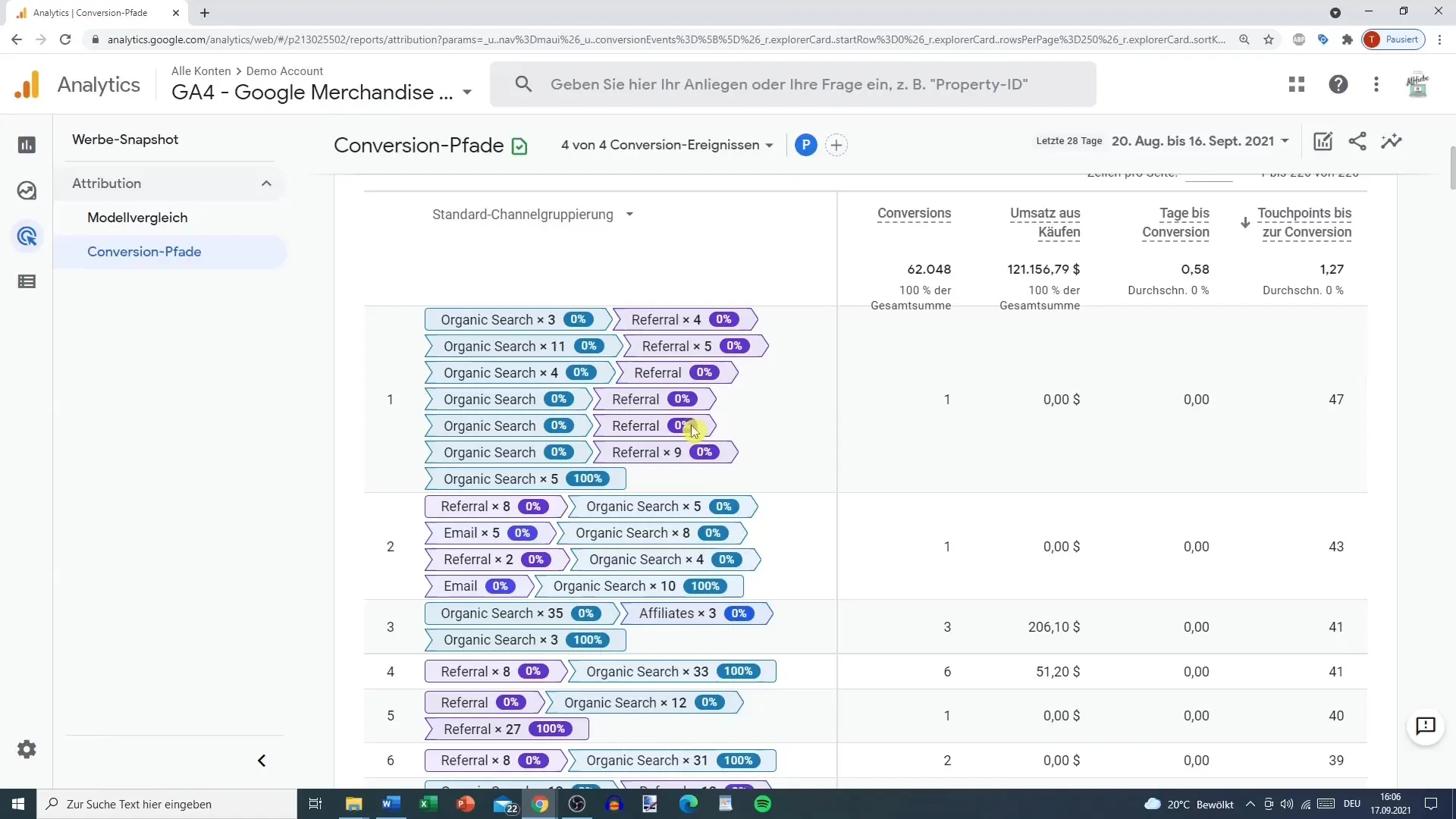The image size is (1456, 819).
Task: Open Word from the Windows taskbar
Action: coord(391,804)
